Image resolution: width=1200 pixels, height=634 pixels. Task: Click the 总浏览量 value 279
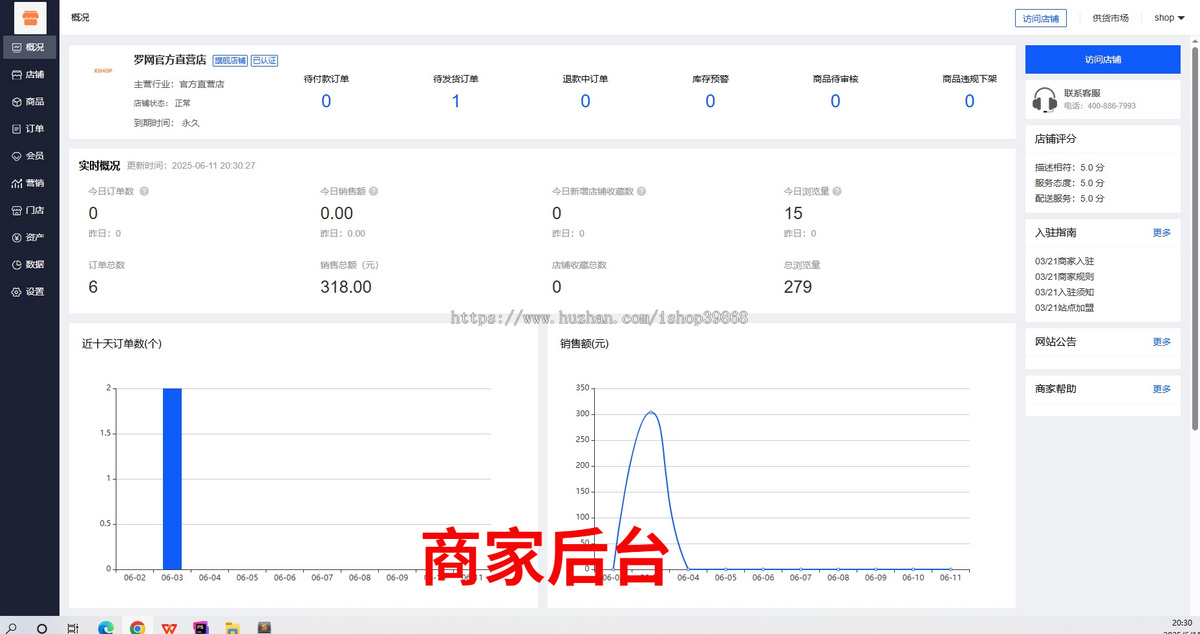point(798,287)
